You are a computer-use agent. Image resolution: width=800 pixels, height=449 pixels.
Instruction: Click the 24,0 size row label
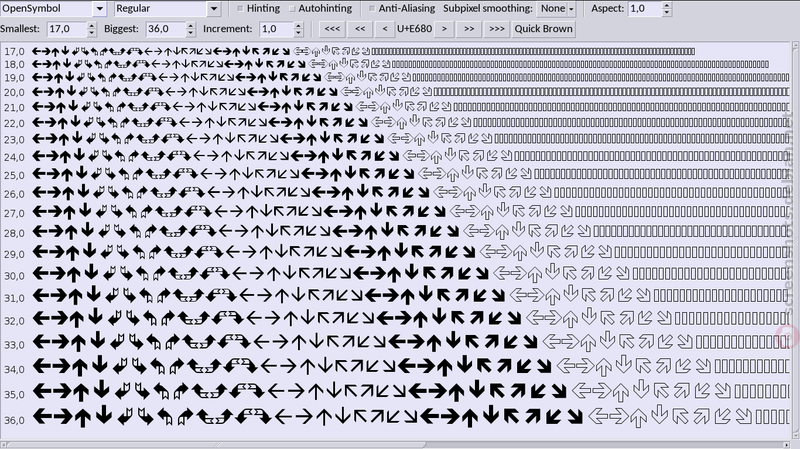tap(14, 157)
